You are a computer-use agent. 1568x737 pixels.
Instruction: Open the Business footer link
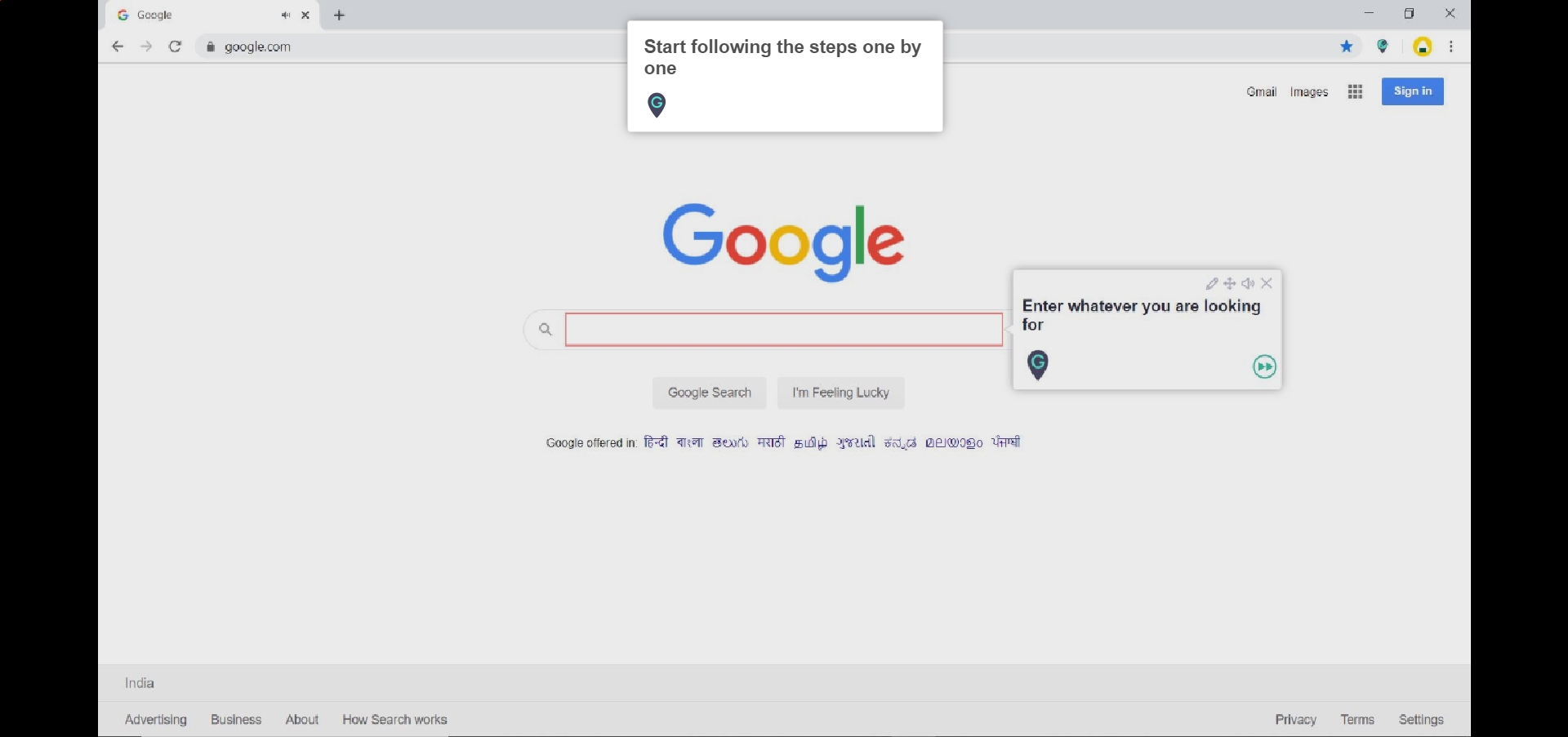click(x=236, y=720)
